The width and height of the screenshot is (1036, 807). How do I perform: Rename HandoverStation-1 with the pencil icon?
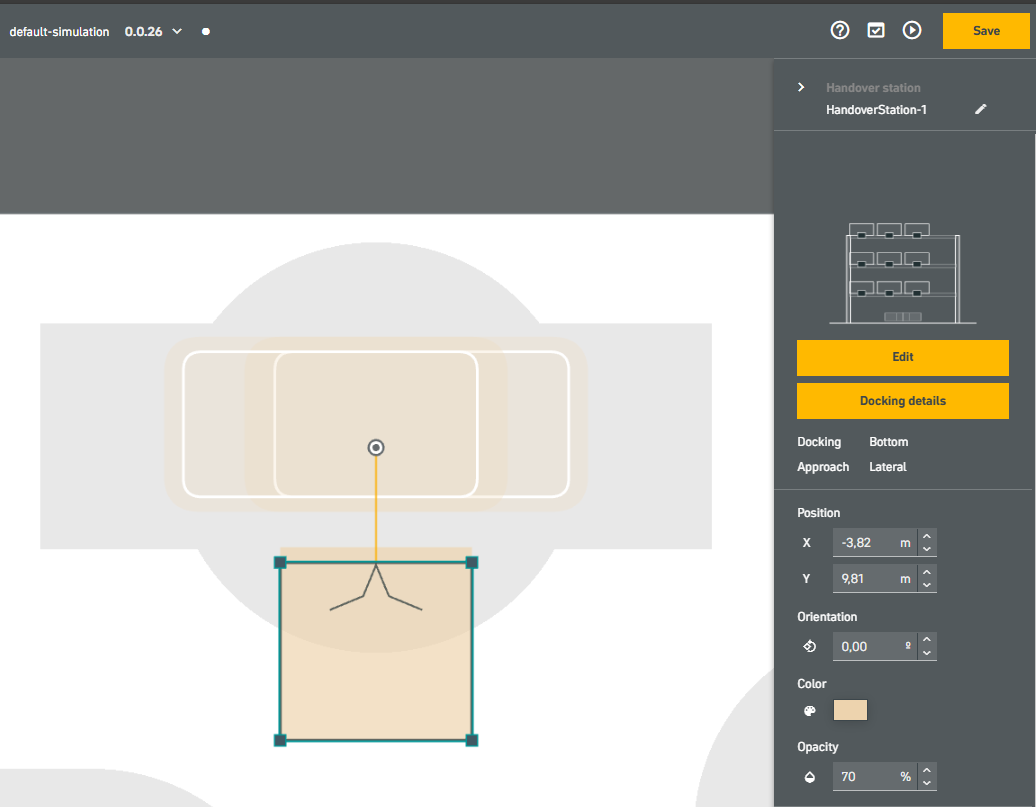click(x=980, y=109)
